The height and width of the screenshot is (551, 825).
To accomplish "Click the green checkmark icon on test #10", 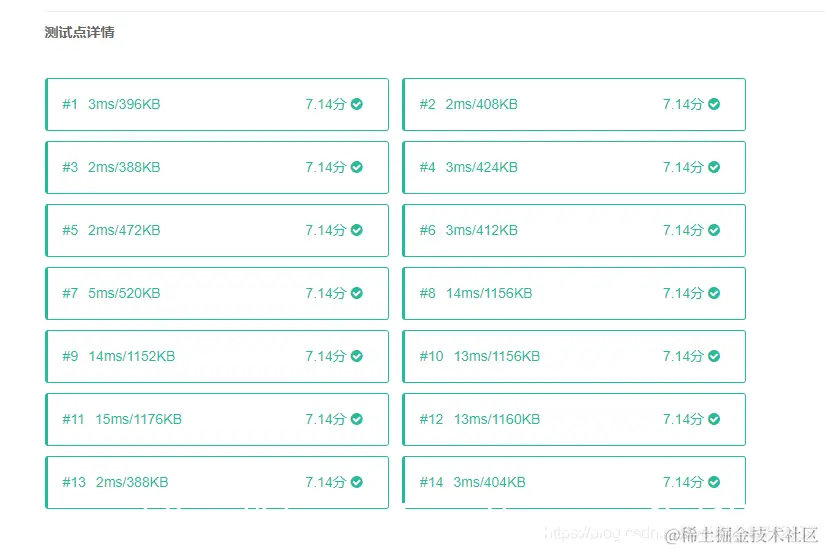I will (x=714, y=356).
